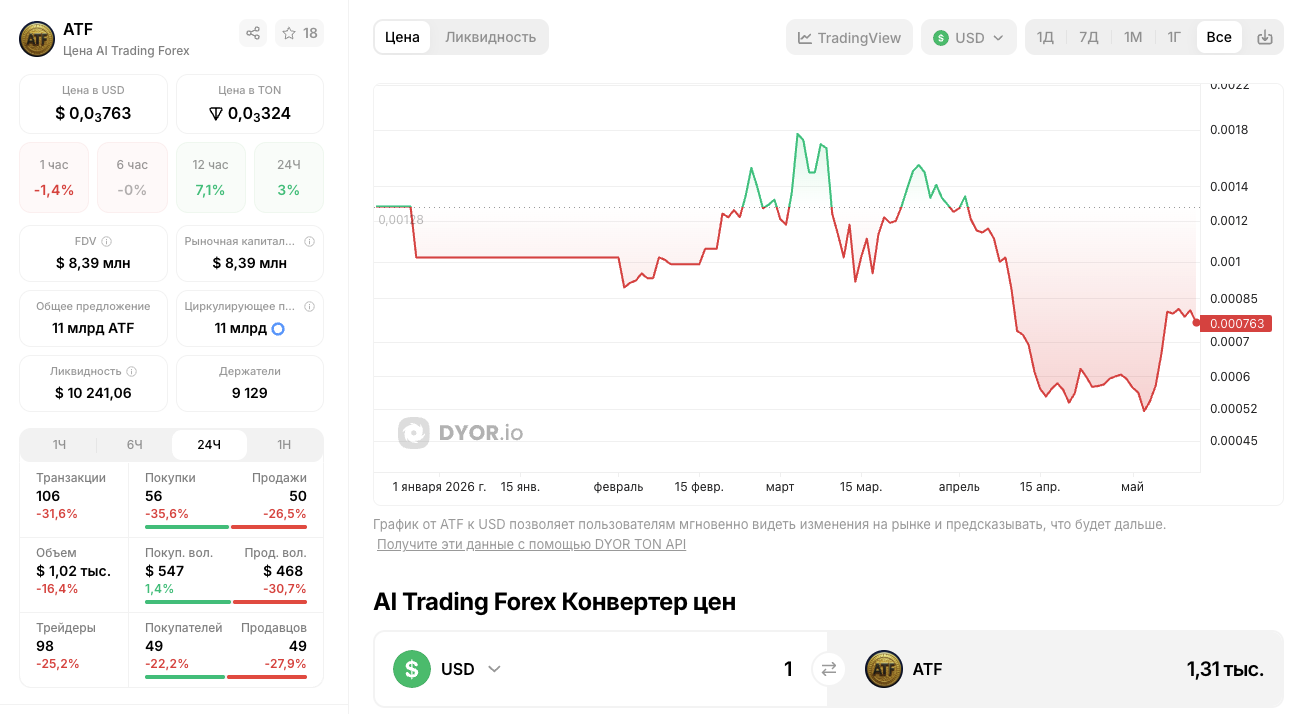
Task: Download chart data with download icon
Action: (1265, 37)
